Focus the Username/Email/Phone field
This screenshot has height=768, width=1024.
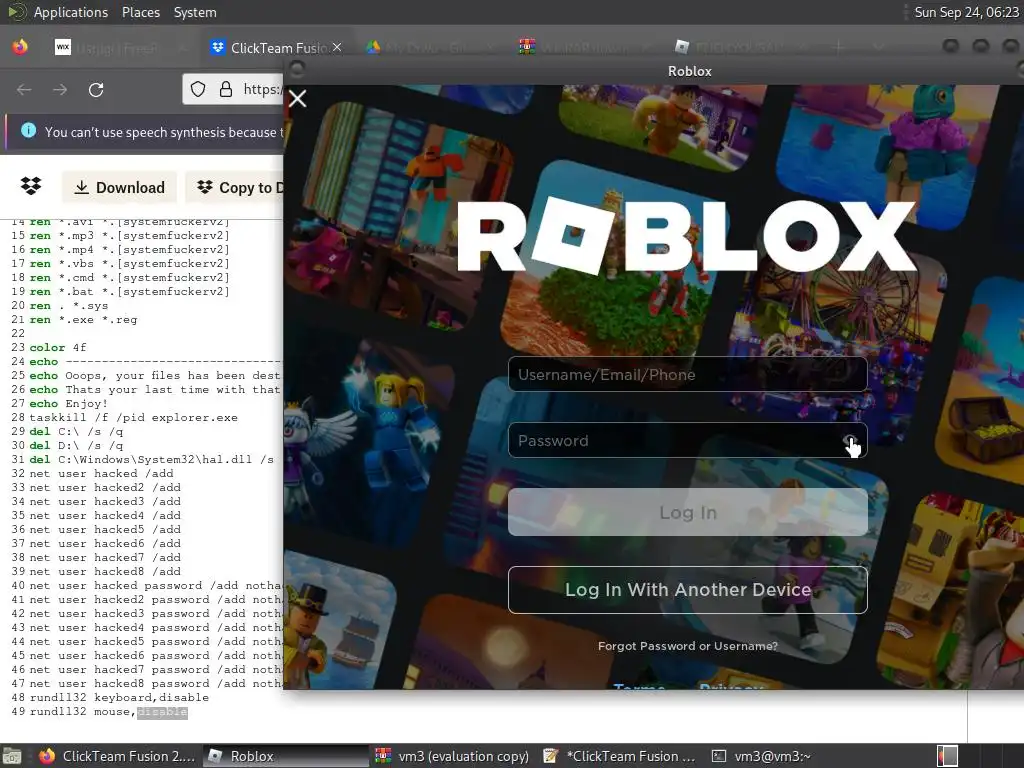(688, 374)
